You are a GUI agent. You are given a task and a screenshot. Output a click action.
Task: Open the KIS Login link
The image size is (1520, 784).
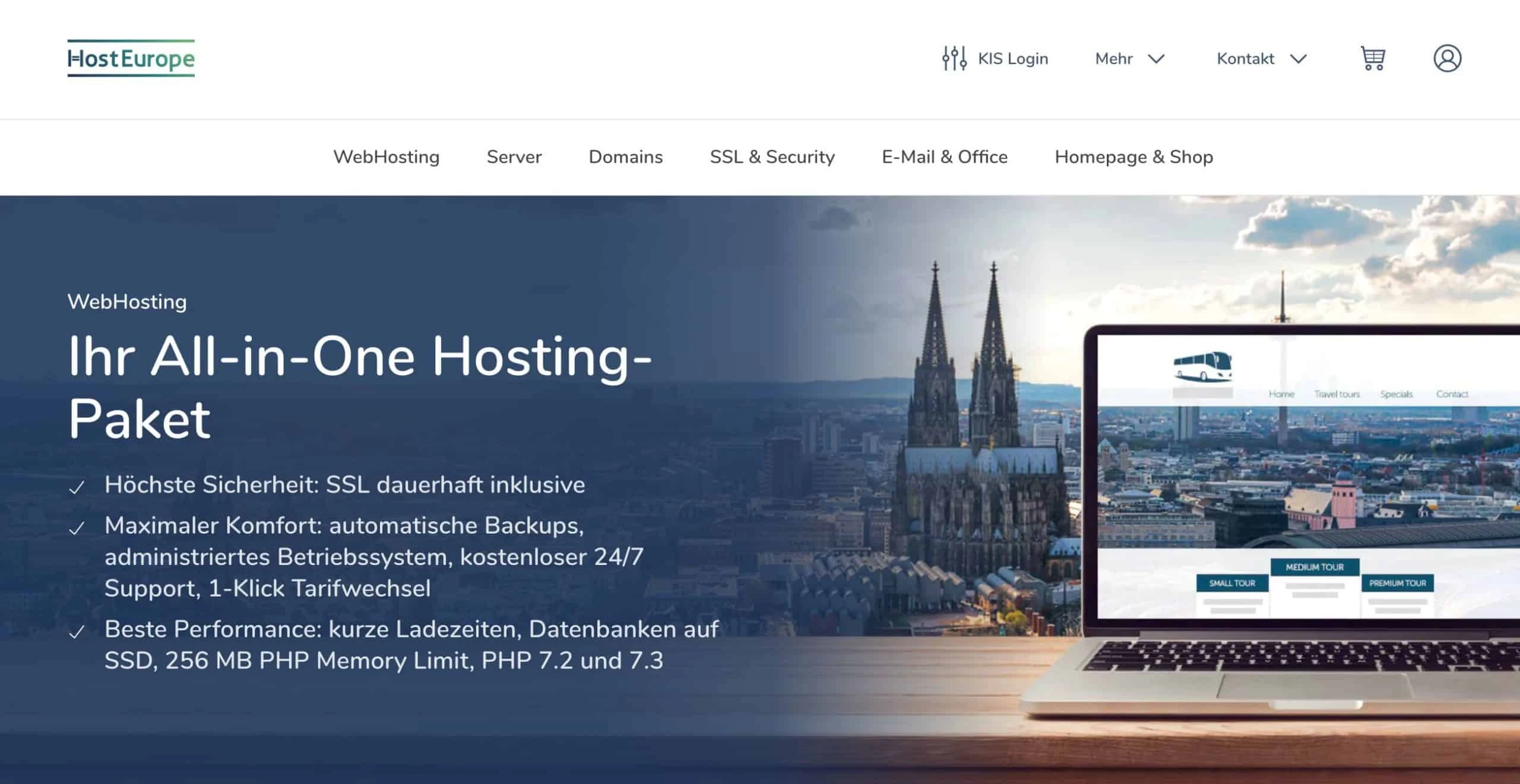(1013, 58)
